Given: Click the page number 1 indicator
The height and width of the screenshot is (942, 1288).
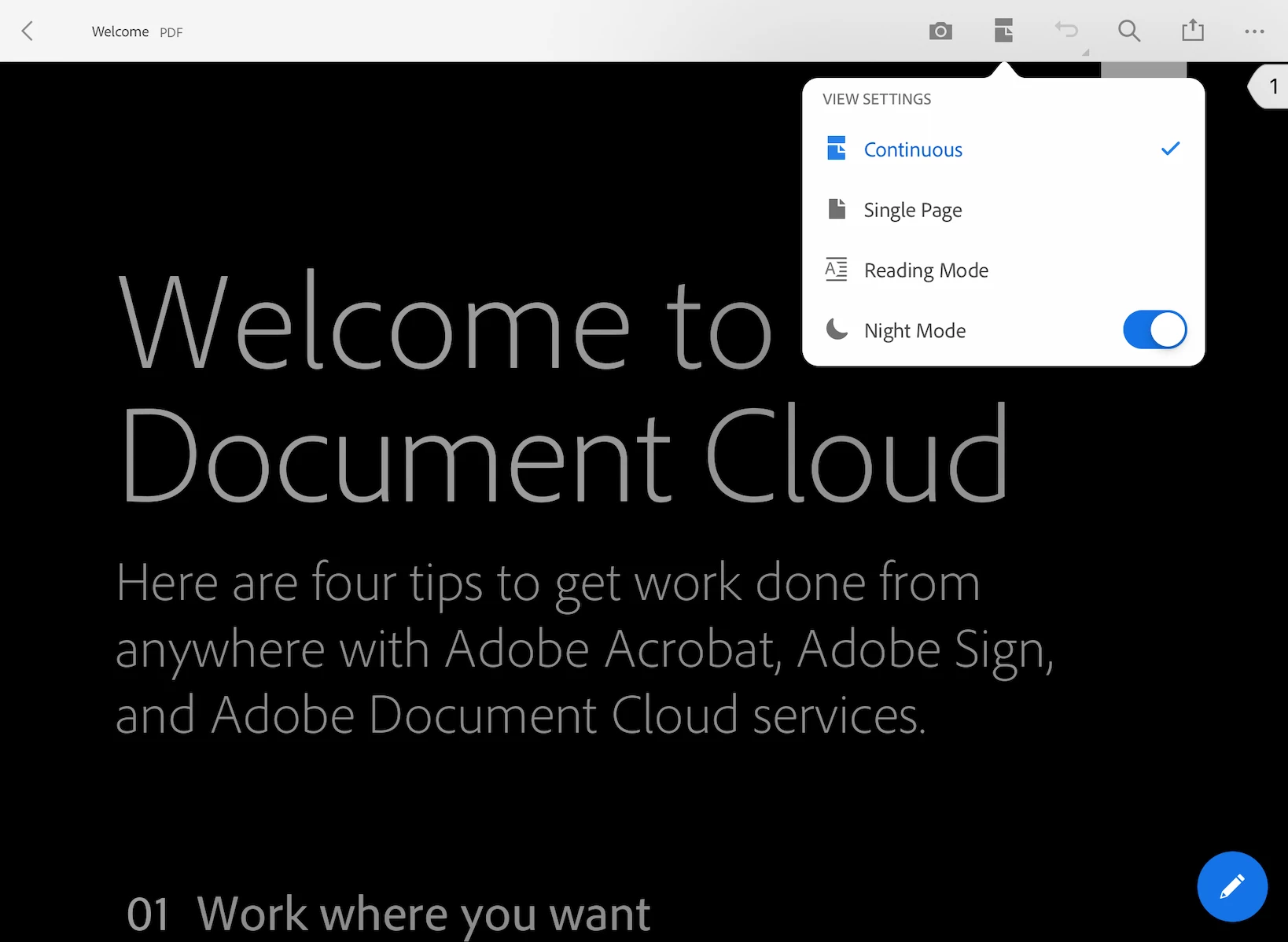Looking at the screenshot, I should tap(1268, 86).
